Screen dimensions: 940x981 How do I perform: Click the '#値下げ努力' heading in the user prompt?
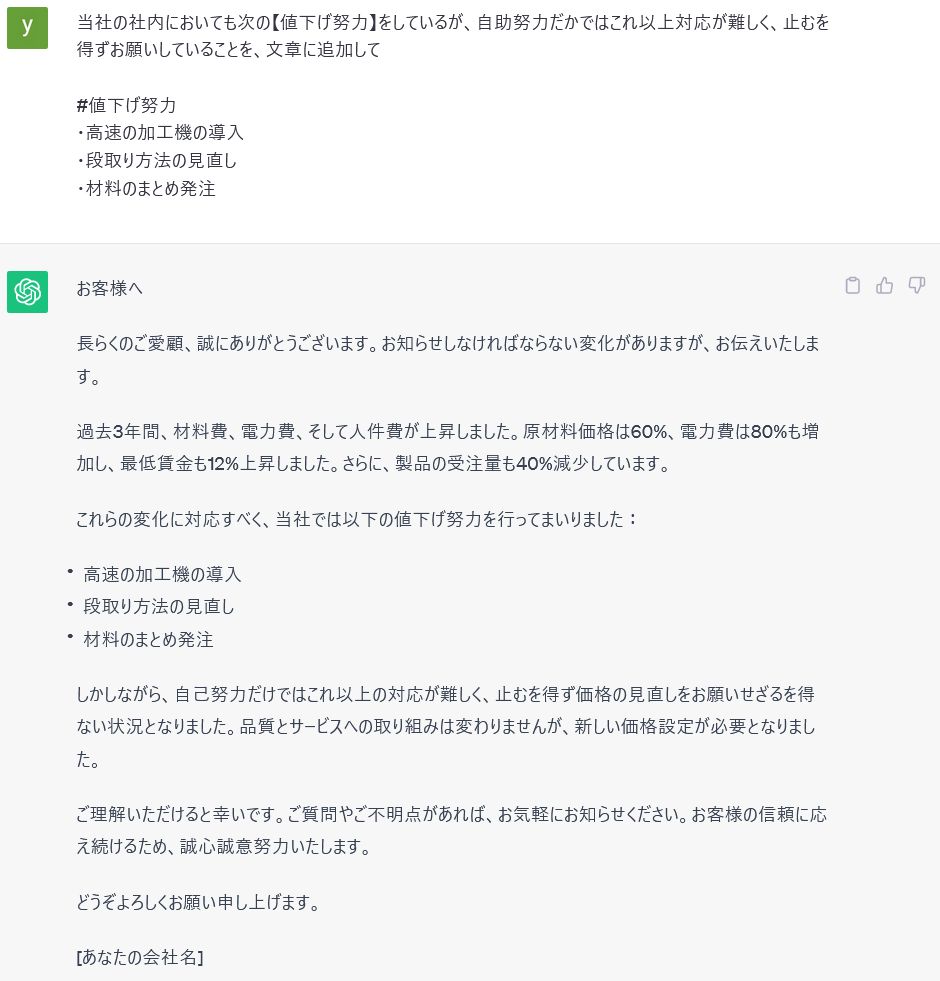pos(126,105)
